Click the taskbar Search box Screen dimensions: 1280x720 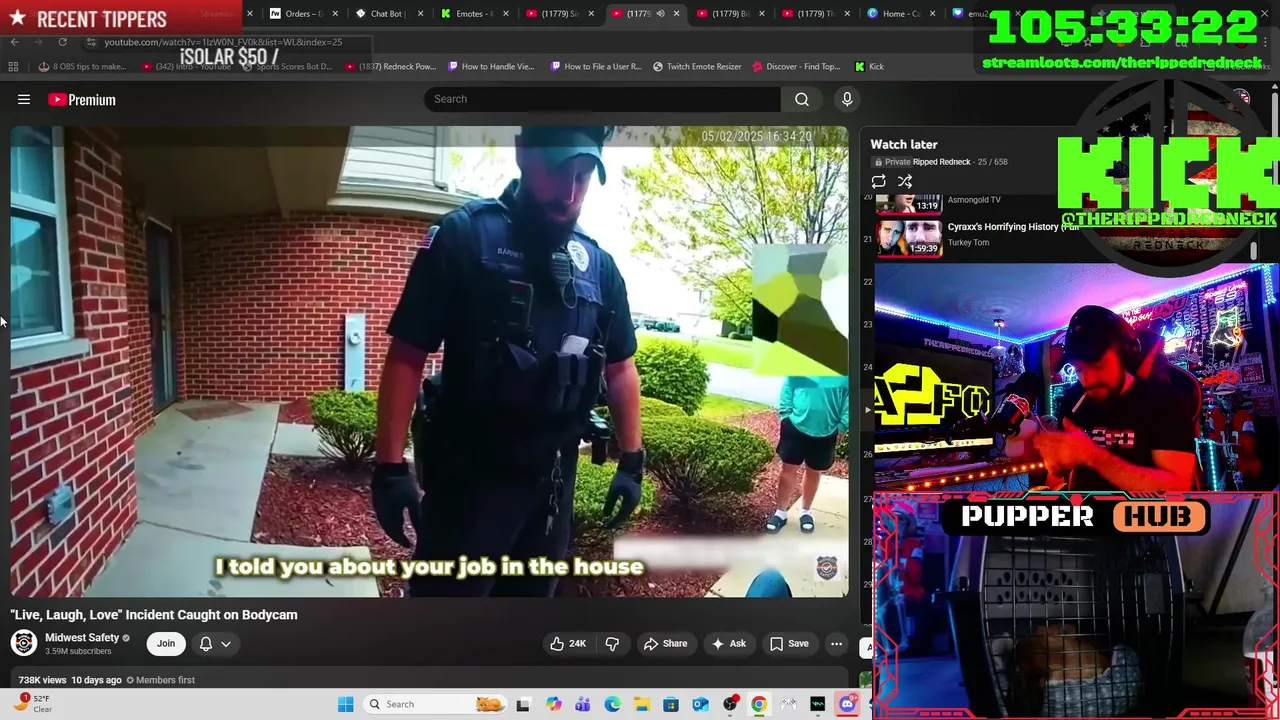pos(435,704)
